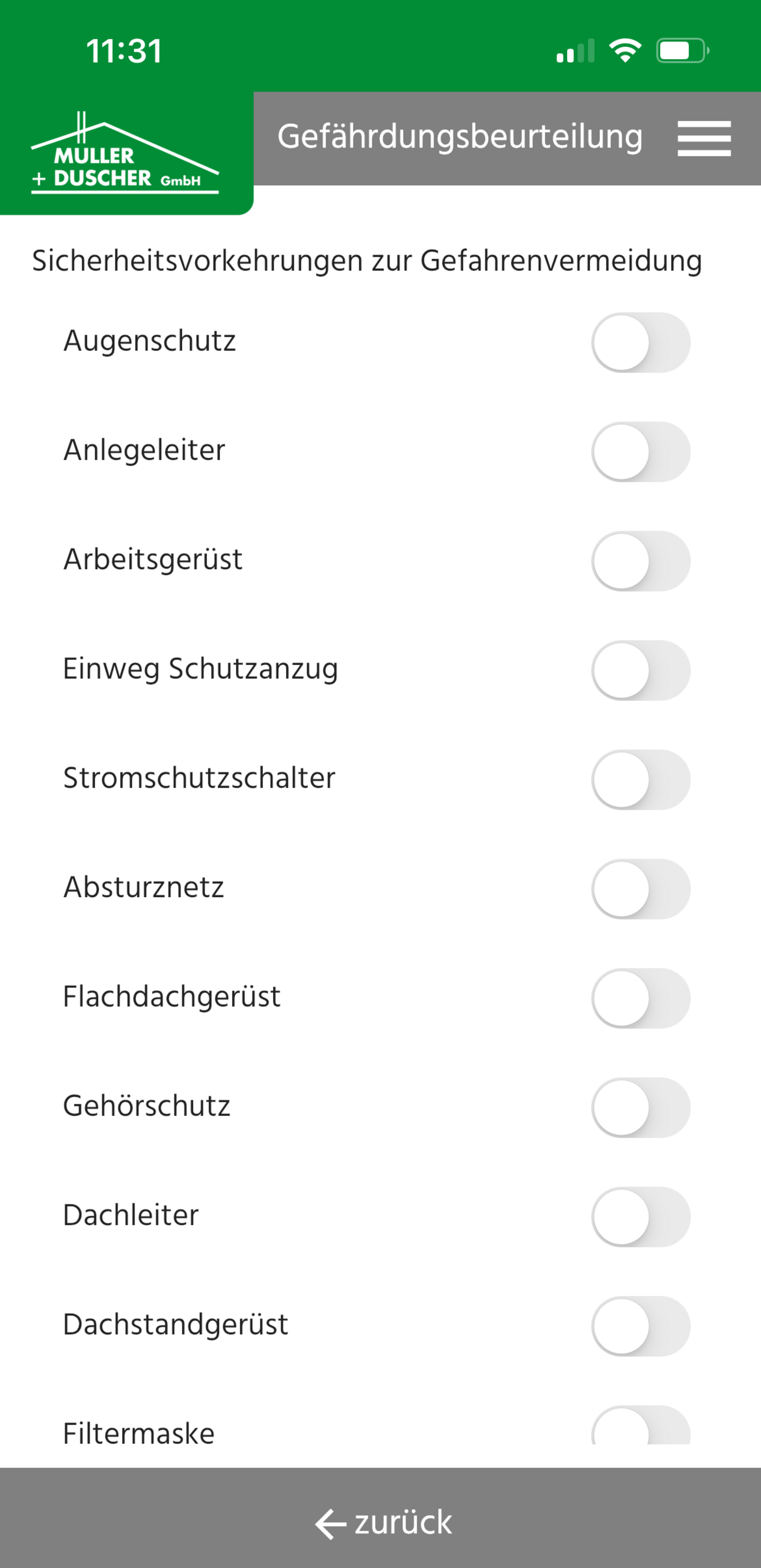This screenshot has width=761, height=1568.
Task: Enable the Gehörschutz toggle
Action: pos(641,1107)
